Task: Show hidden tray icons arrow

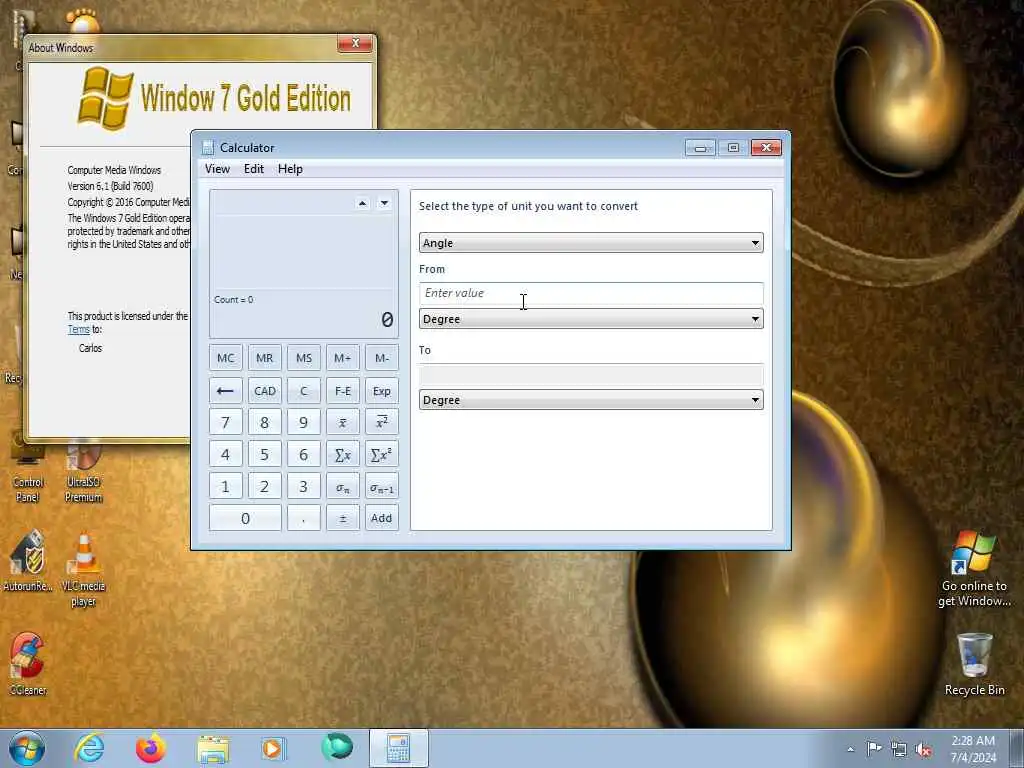Action: coord(850,750)
